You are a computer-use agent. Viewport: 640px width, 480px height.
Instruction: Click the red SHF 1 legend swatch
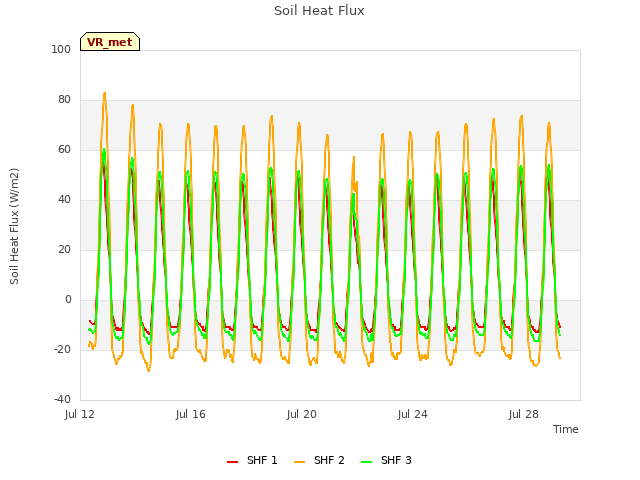(232, 462)
